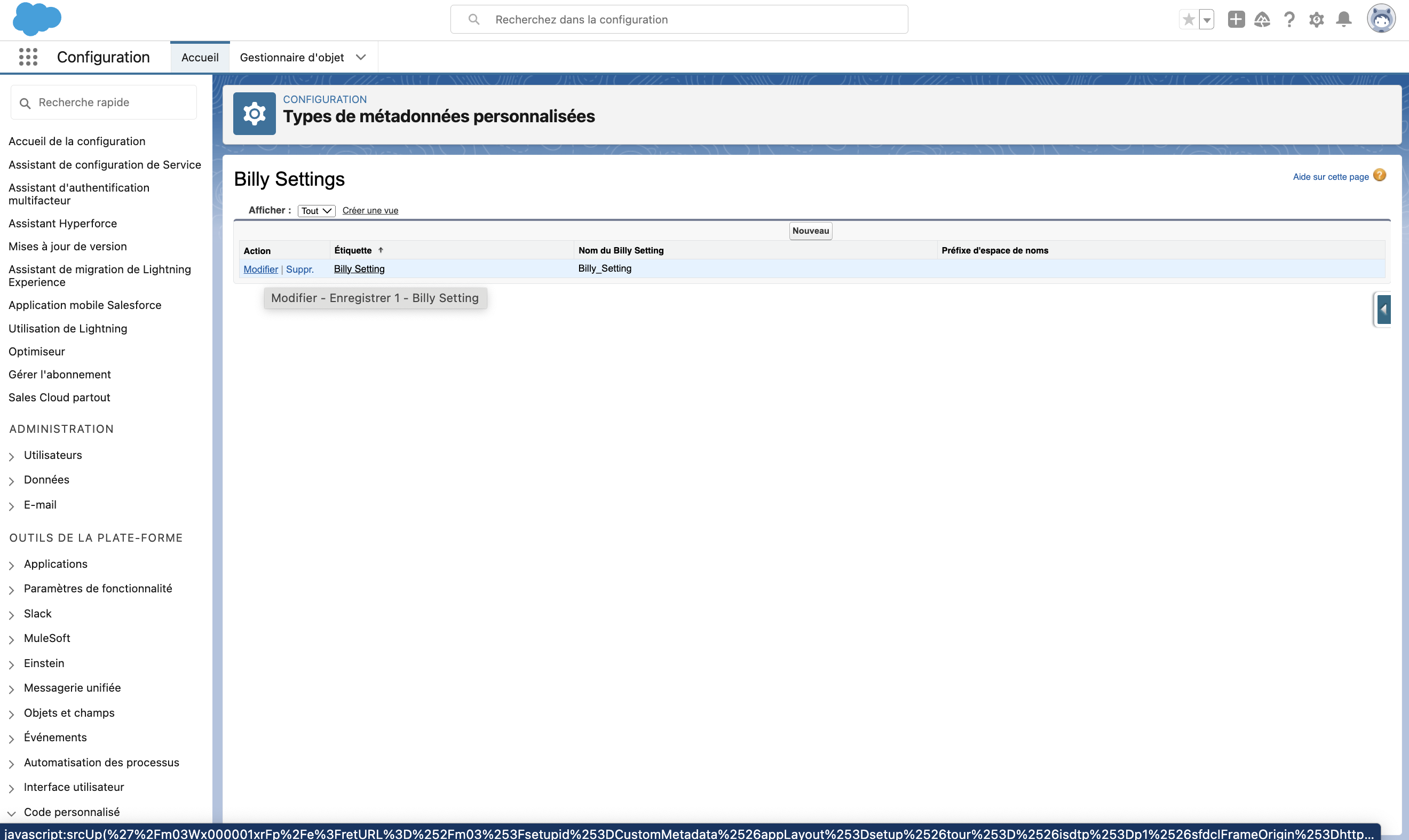Open Mises à jour de version
Image resolution: width=1409 pixels, height=840 pixels.
click(x=68, y=246)
